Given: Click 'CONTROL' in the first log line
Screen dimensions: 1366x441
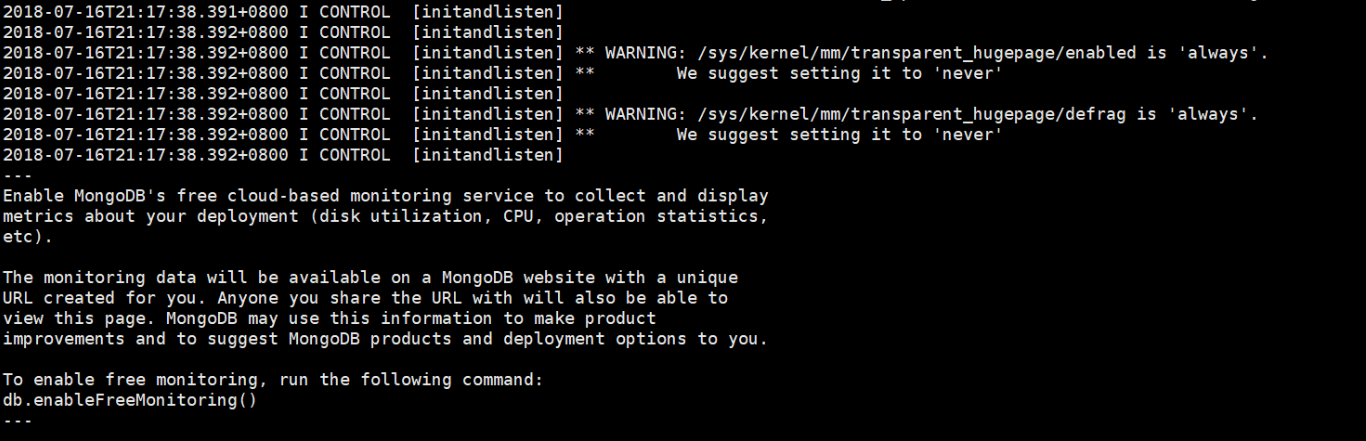Looking at the screenshot, I should coord(355,12).
